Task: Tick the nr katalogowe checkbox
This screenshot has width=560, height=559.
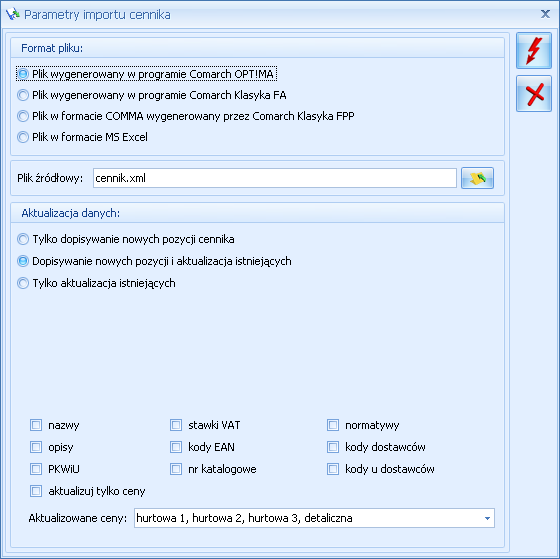Action: point(176,469)
